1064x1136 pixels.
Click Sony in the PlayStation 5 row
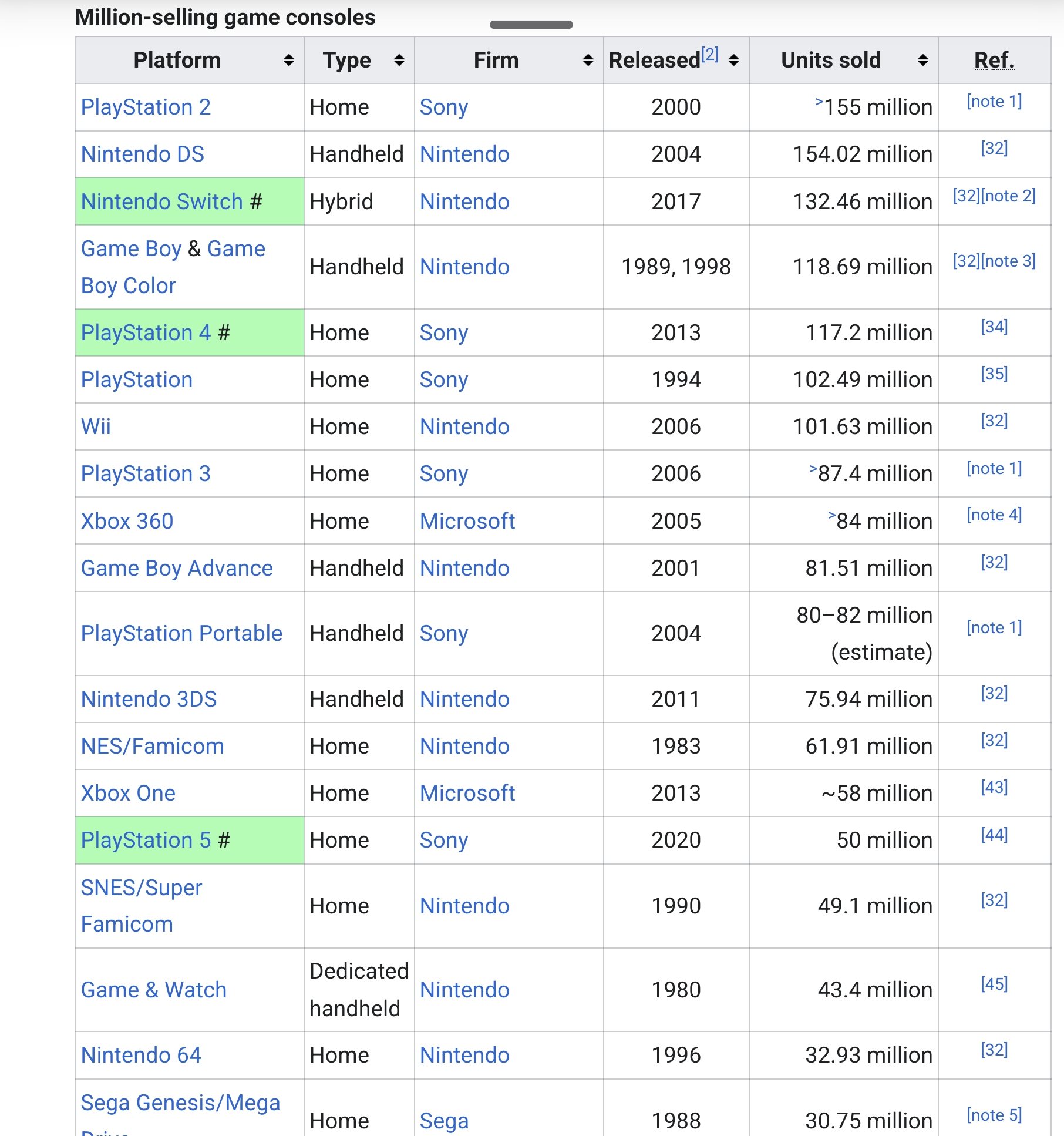tap(444, 840)
